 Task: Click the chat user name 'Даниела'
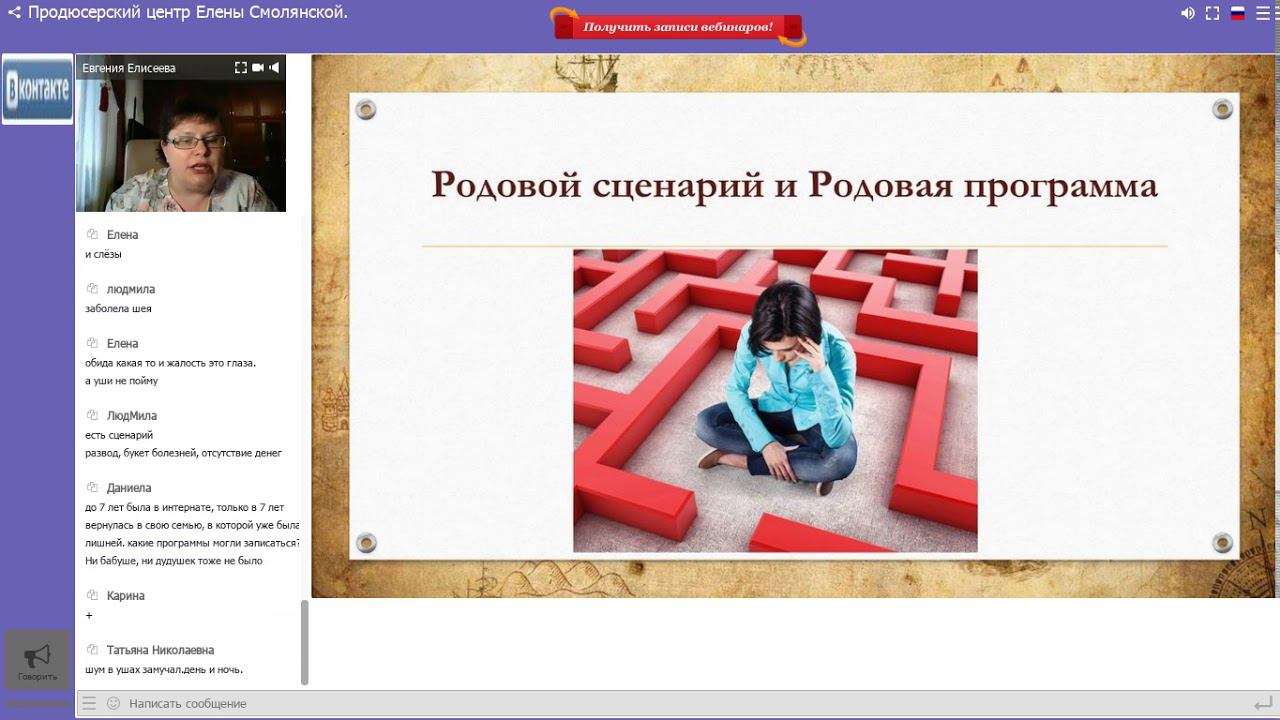pyautogui.click(x=129, y=488)
